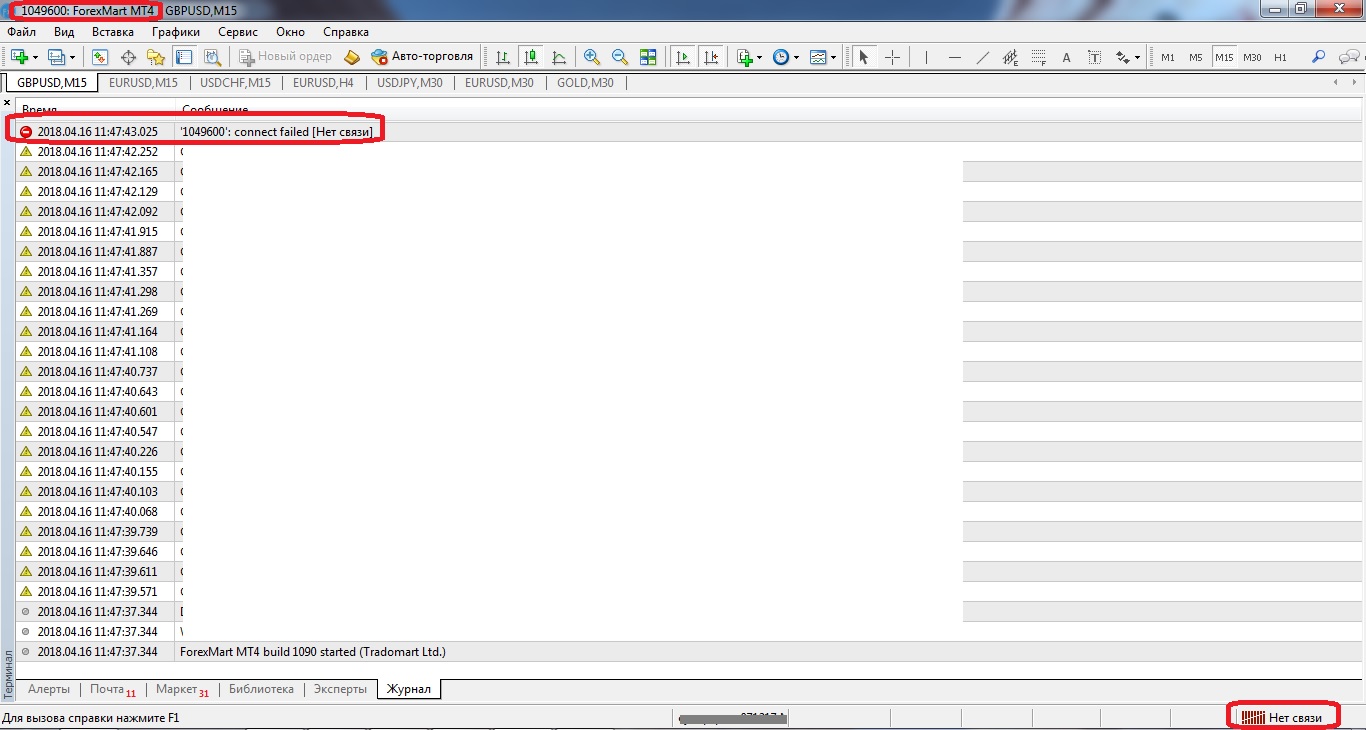Open the periodicity clock dropdown arrow
This screenshot has height=730, width=1366.
pos(796,57)
